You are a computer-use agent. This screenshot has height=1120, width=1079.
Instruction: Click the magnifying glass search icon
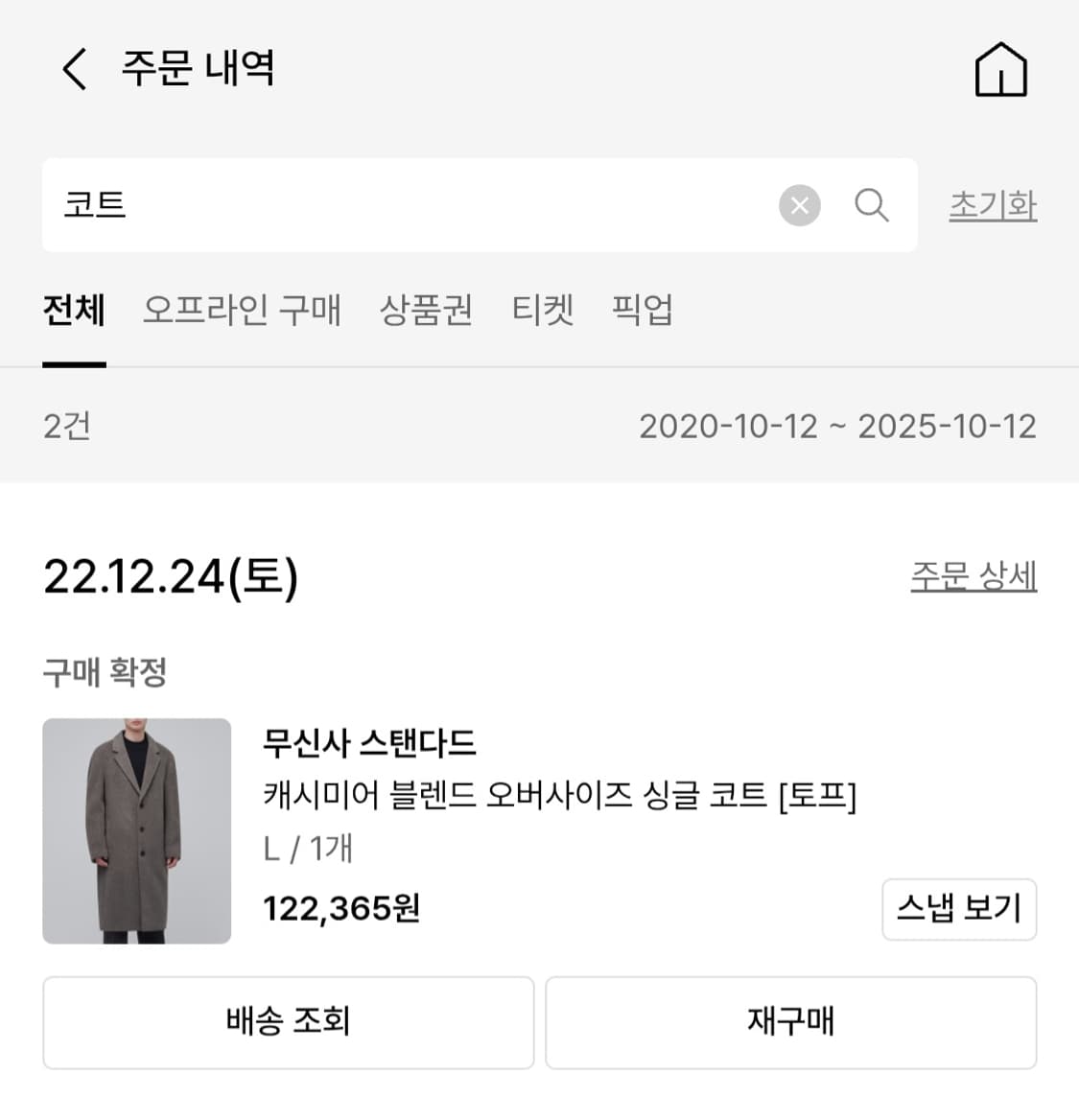[871, 205]
